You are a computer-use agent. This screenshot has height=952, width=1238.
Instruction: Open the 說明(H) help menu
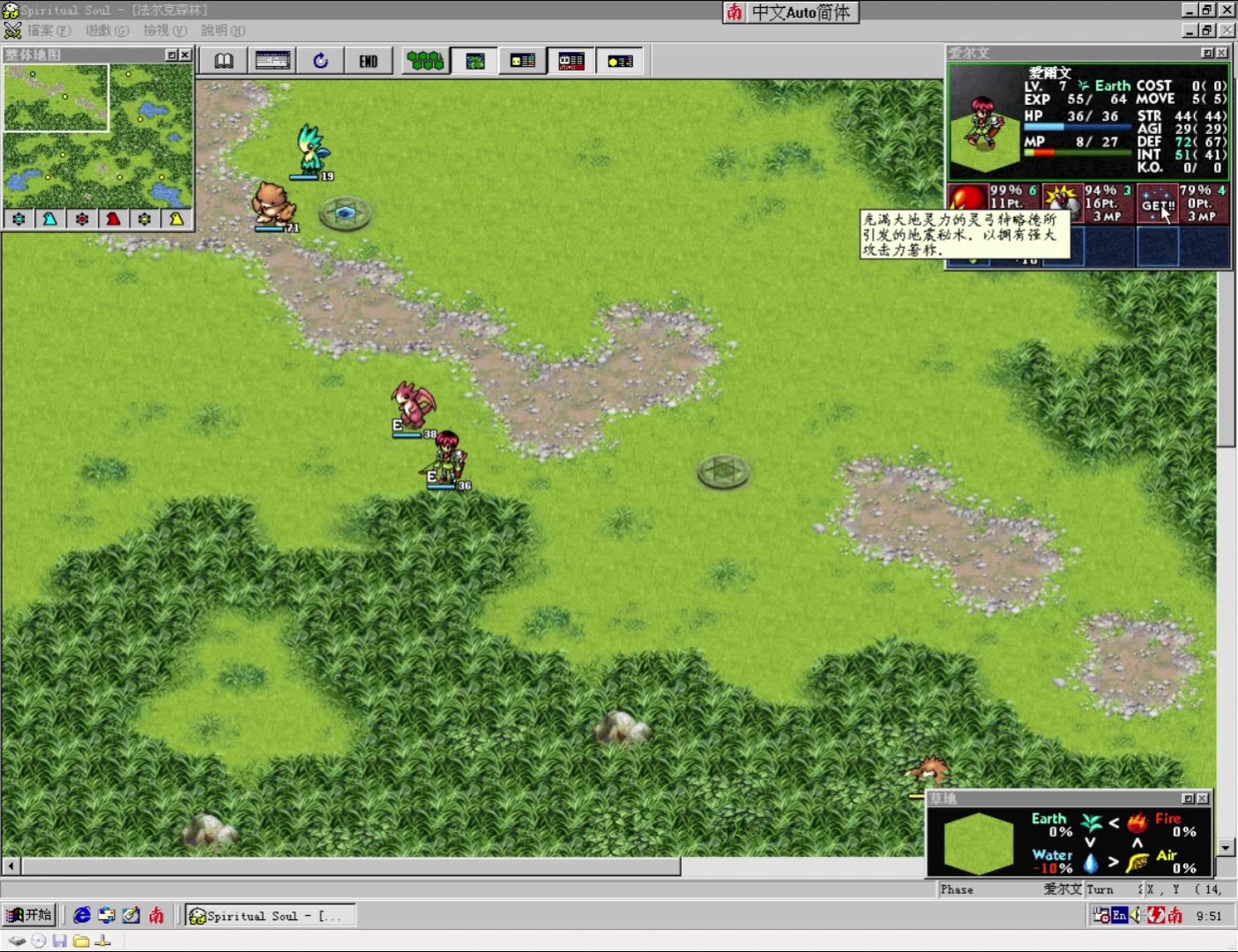[223, 30]
